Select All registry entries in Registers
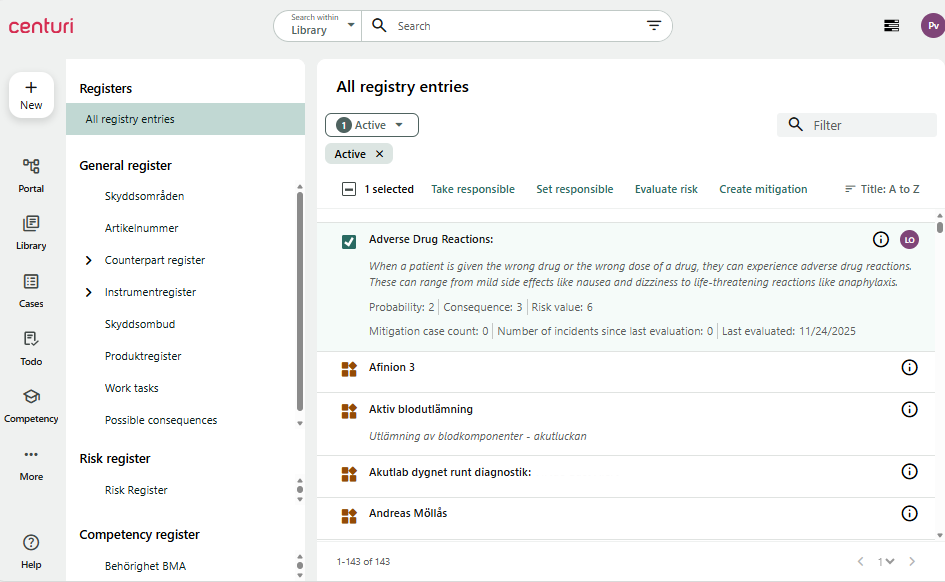 point(130,119)
